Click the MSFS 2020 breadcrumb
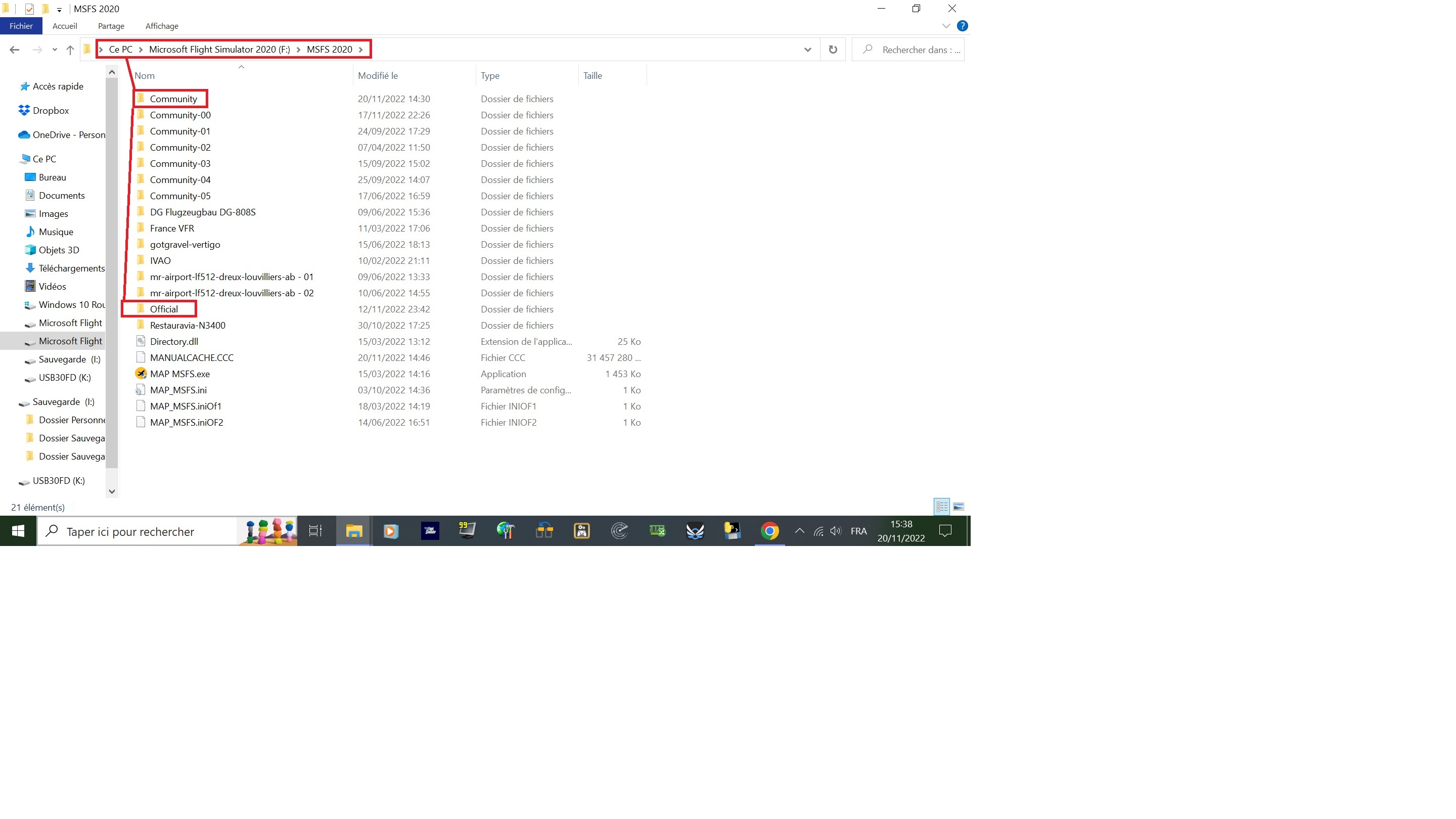 (x=329, y=49)
